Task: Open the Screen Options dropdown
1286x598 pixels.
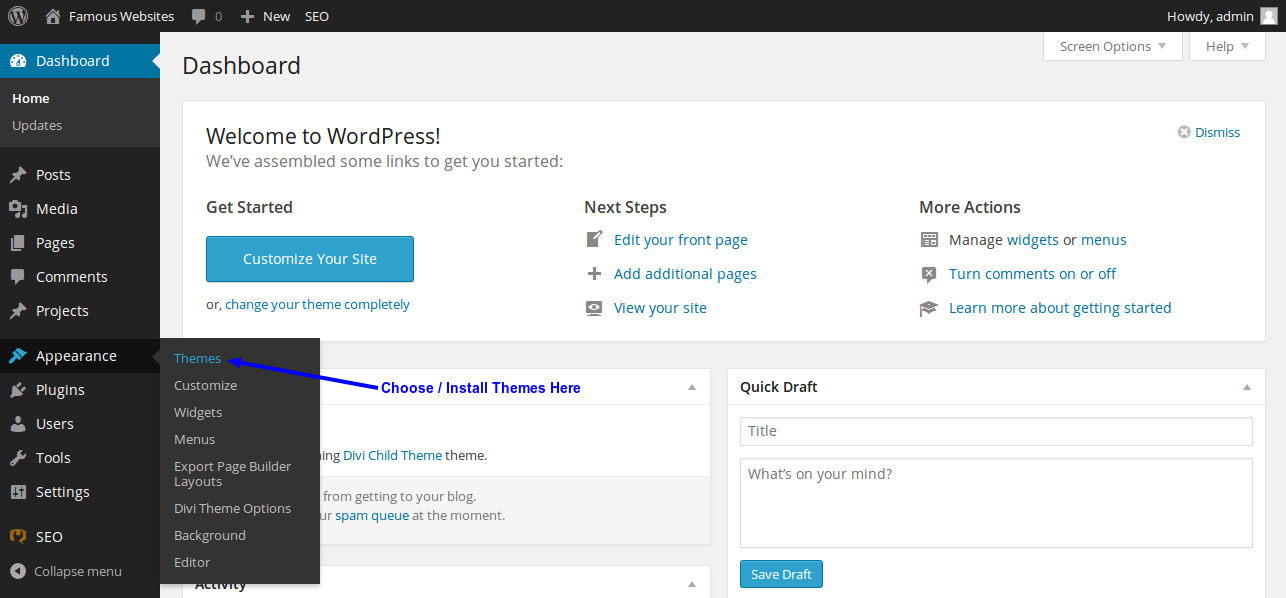Action: click(x=1111, y=46)
